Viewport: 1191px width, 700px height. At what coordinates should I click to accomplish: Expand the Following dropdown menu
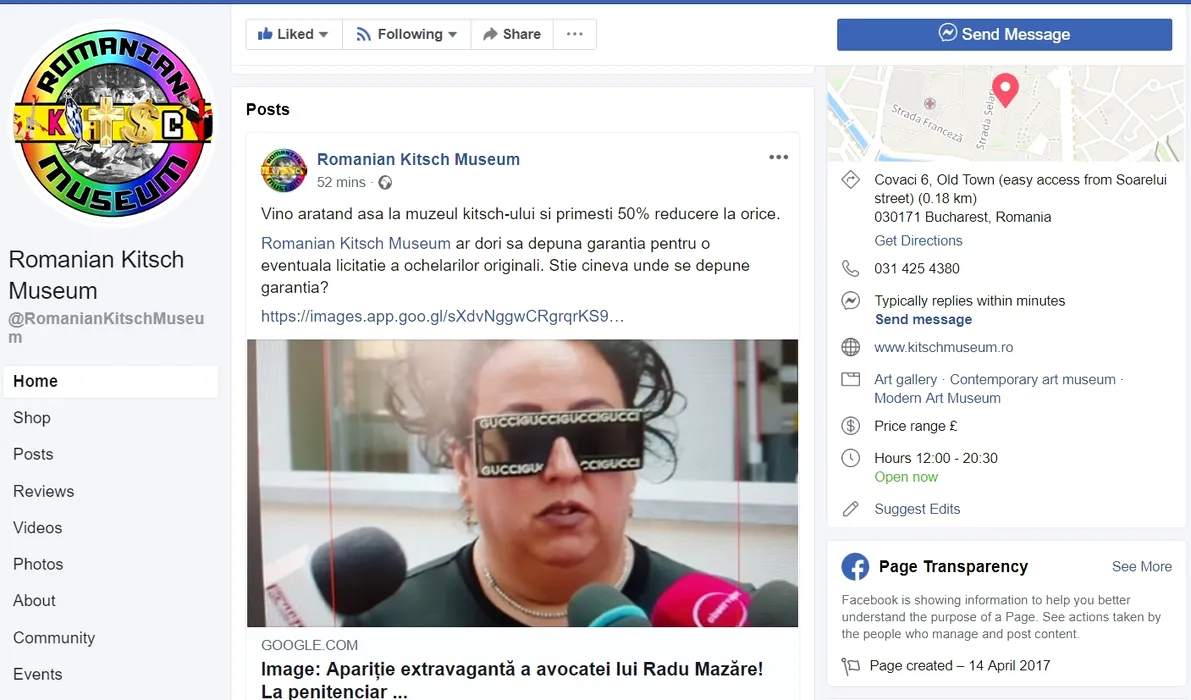[x=407, y=34]
